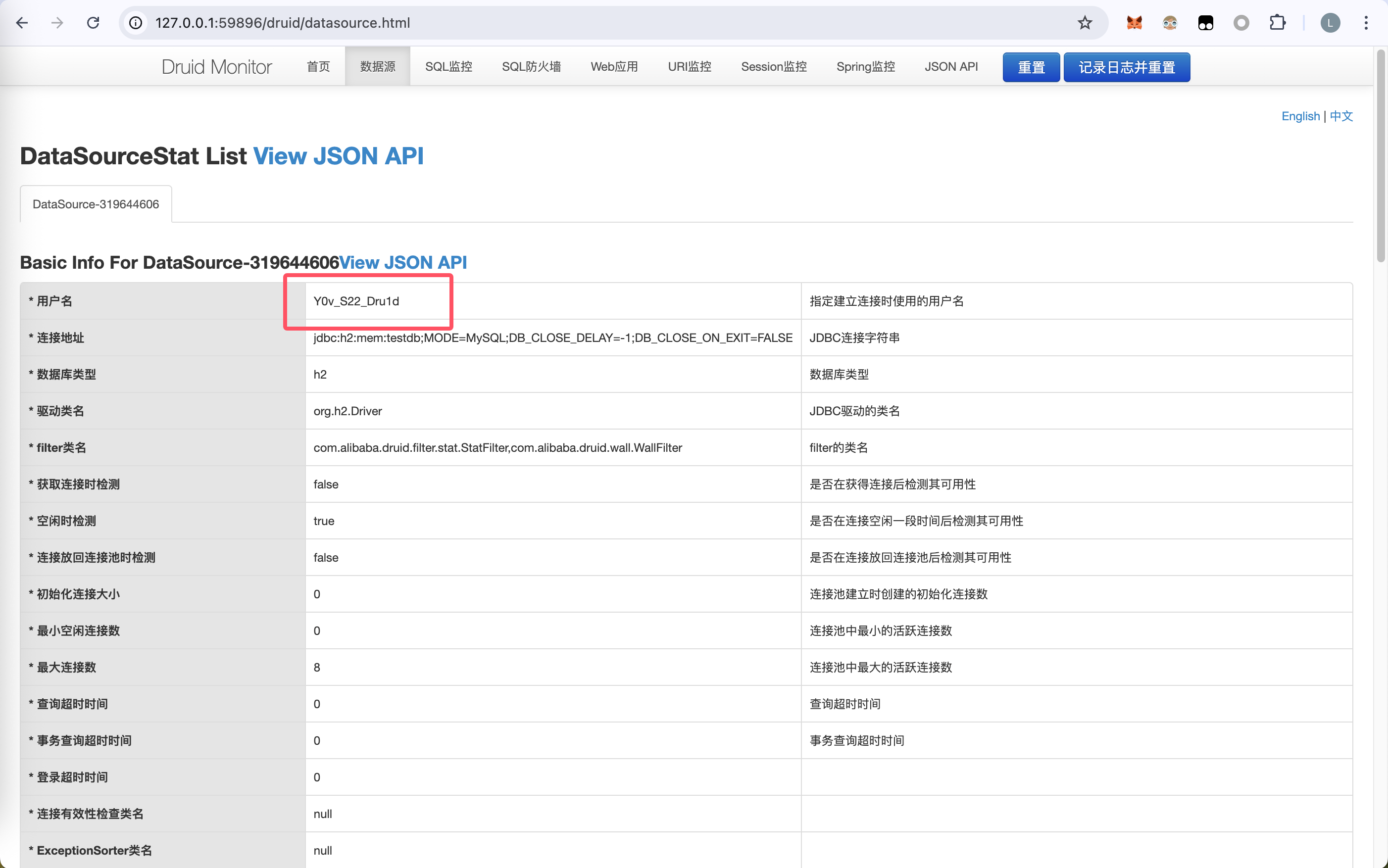Open the Chrome three-dot menu
The image size is (1388, 868).
(1366, 23)
